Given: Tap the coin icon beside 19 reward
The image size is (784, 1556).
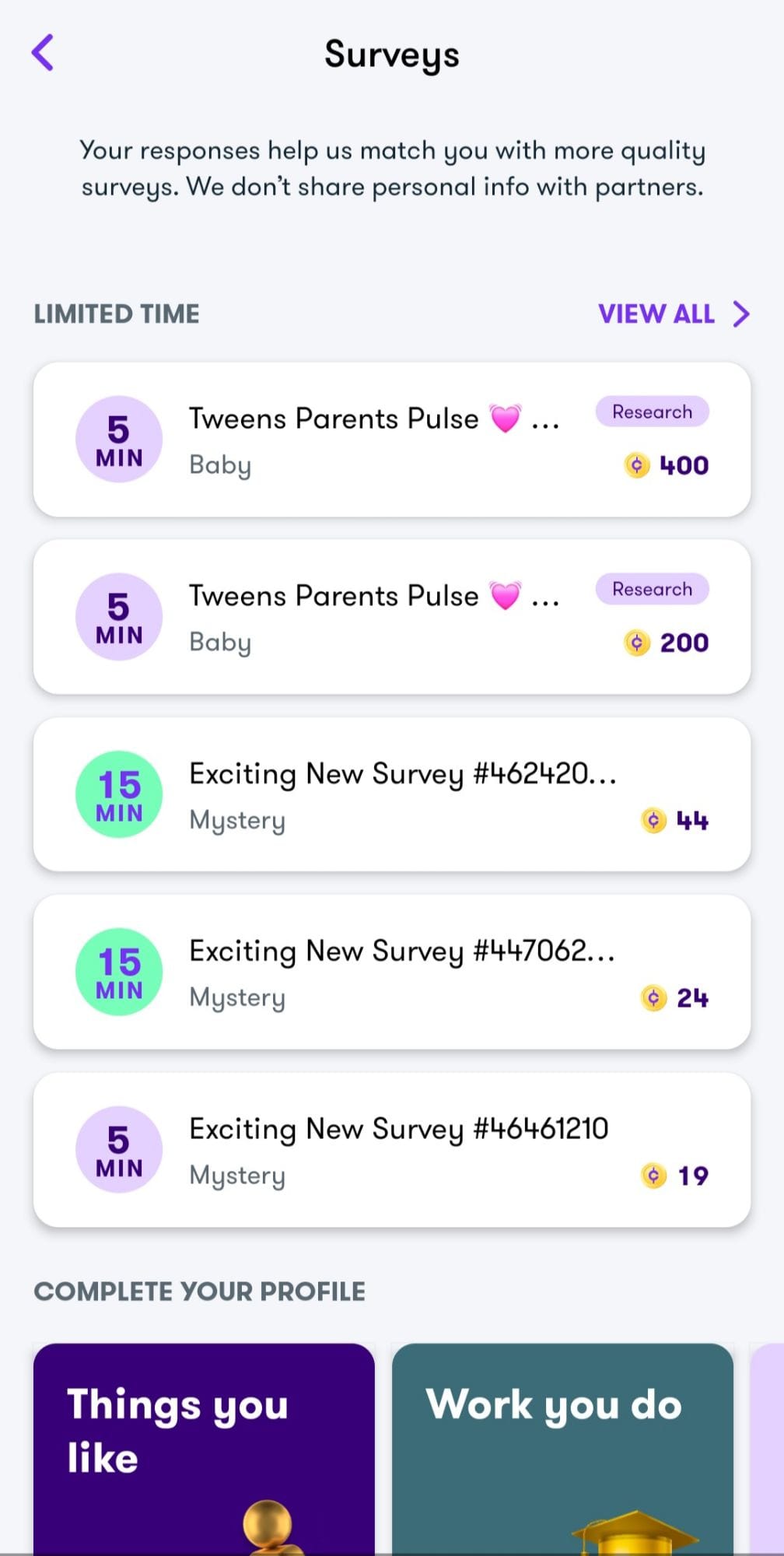Looking at the screenshot, I should (x=653, y=1175).
